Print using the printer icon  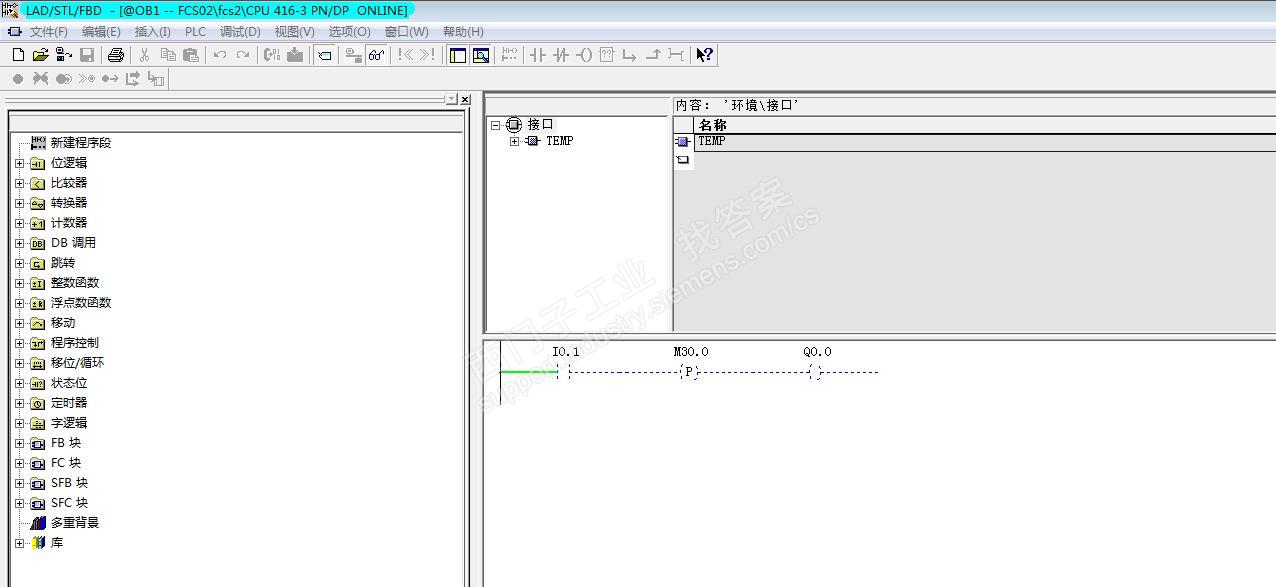[116, 55]
